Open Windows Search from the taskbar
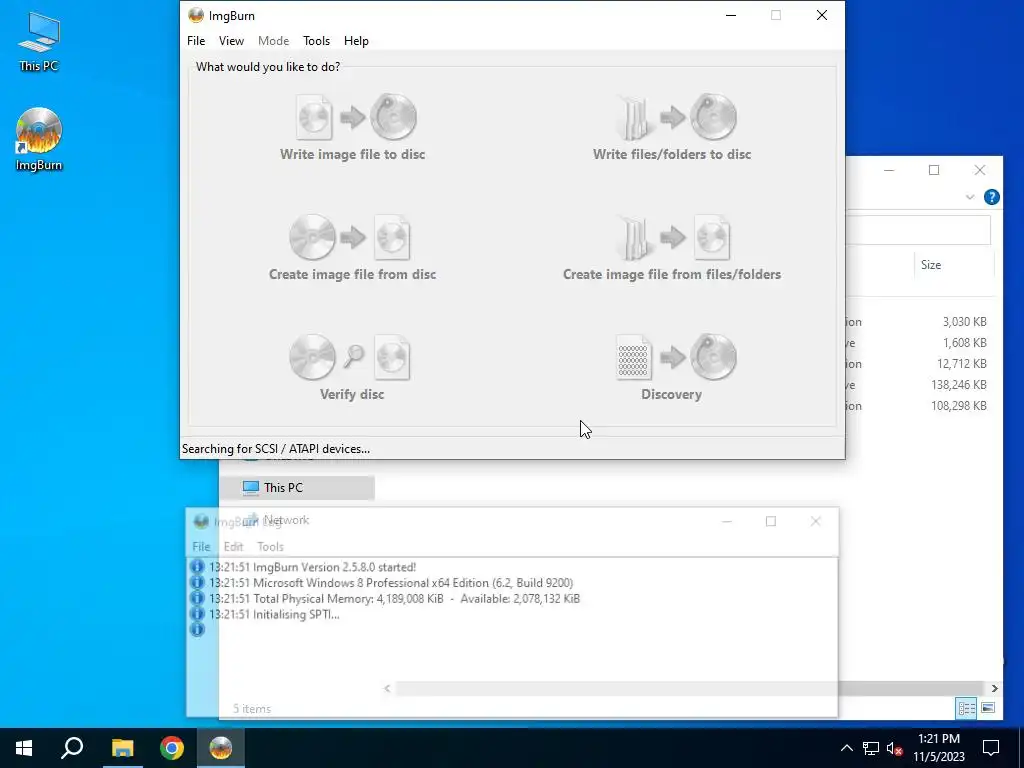Image resolution: width=1024 pixels, height=768 pixels. 72,748
